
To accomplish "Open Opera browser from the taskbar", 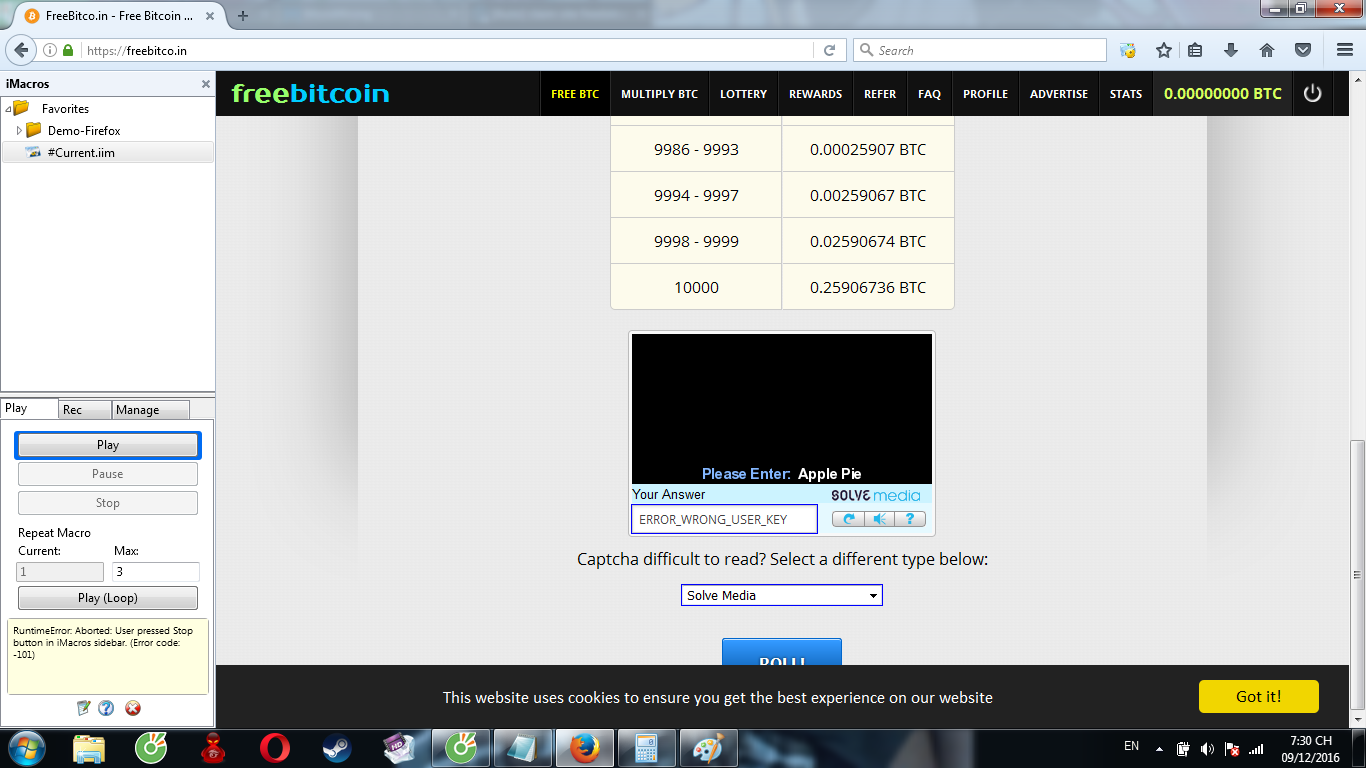I will [x=275, y=748].
